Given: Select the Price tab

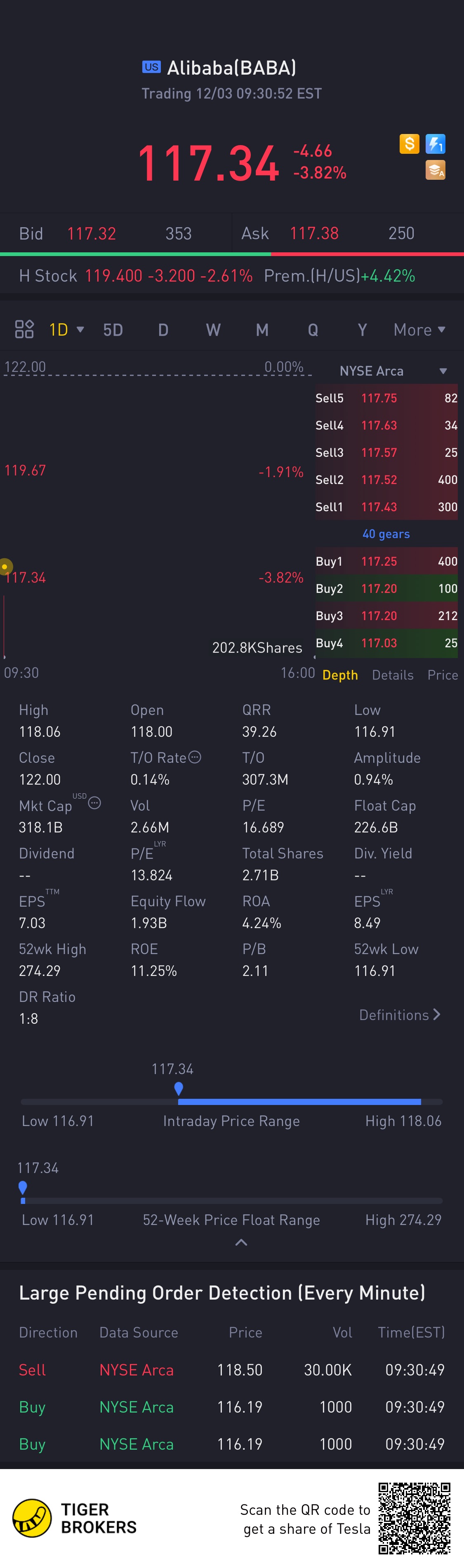Looking at the screenshot, I should coord(443,675).
